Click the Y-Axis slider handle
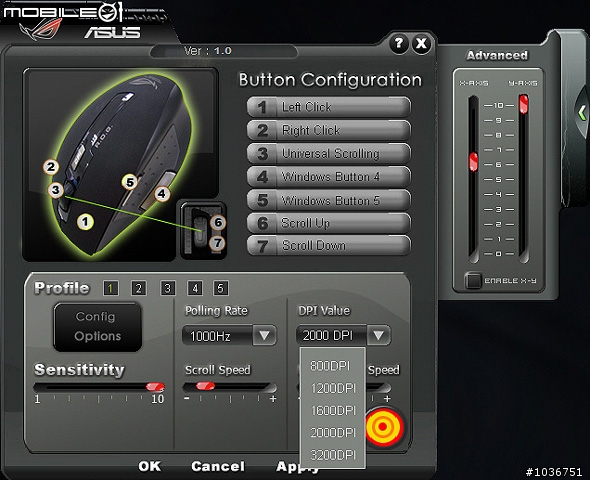Viewport: 590px width, 480px height. pos(523,104)
